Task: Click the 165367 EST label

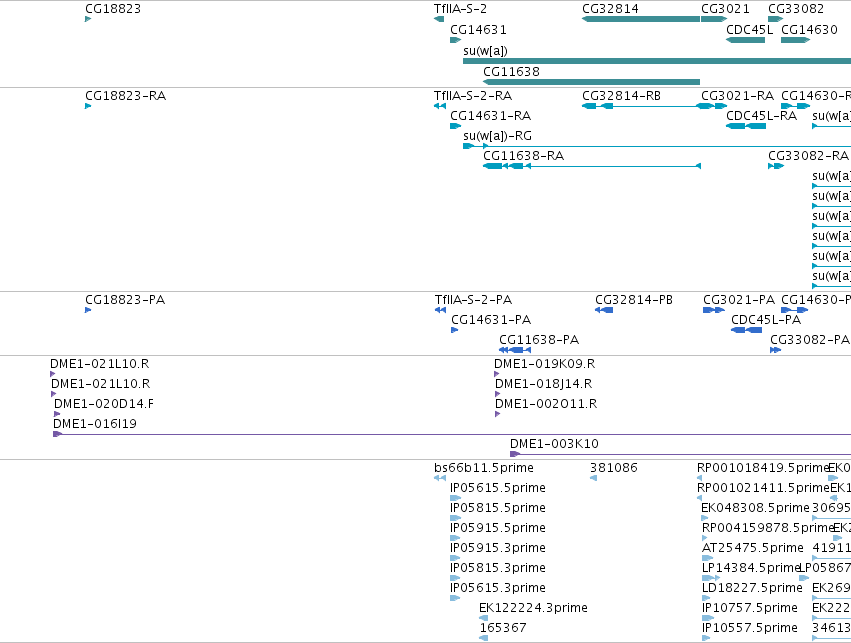Action: (503, 628)
